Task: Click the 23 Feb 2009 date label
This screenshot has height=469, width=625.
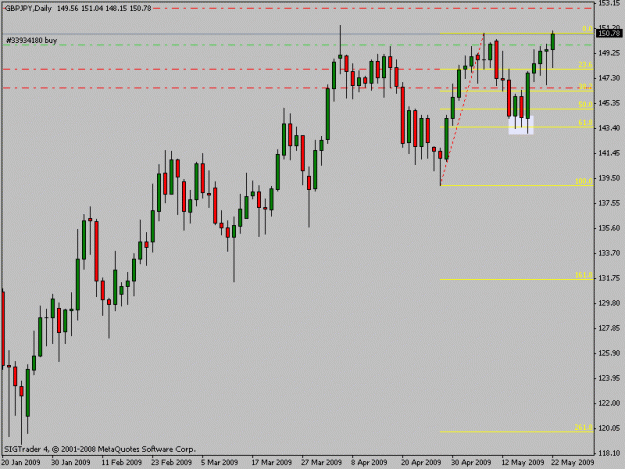Action: click(x=171, y=463)
